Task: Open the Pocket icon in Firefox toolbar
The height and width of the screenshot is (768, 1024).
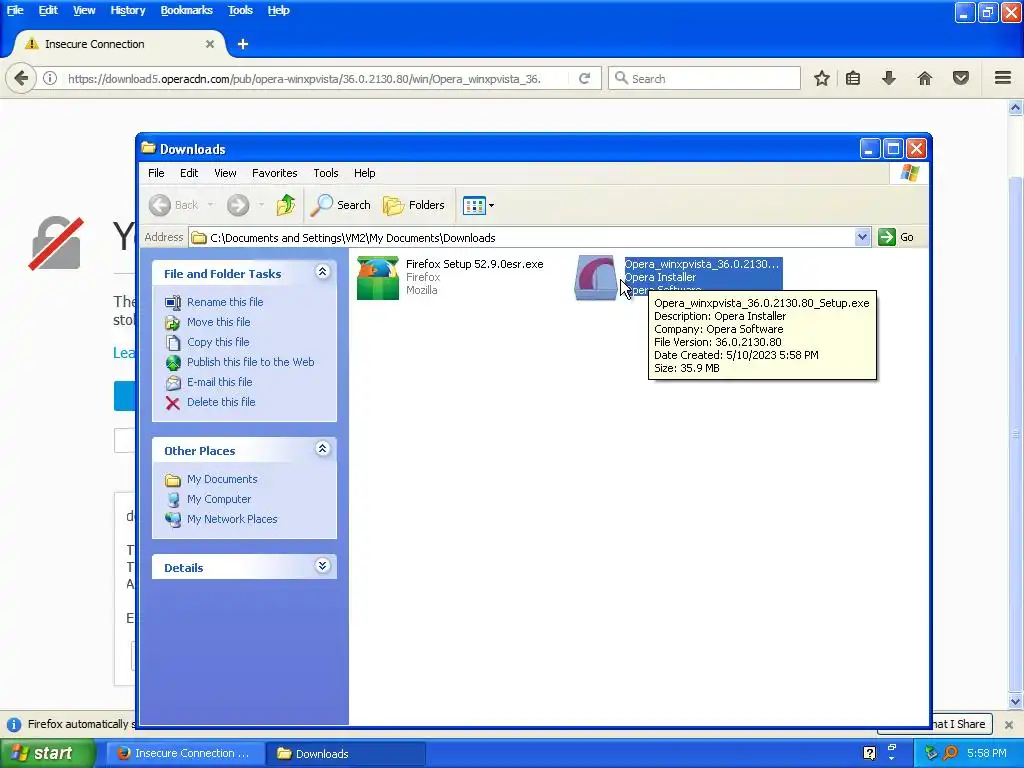Action: pos(961,78)
